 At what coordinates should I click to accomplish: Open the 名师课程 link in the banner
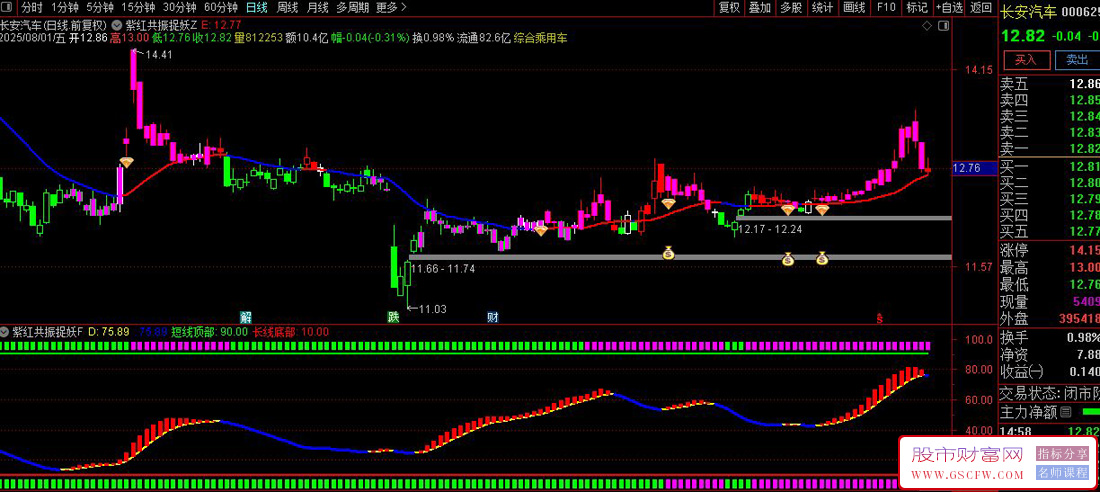tap(1062, 472)
